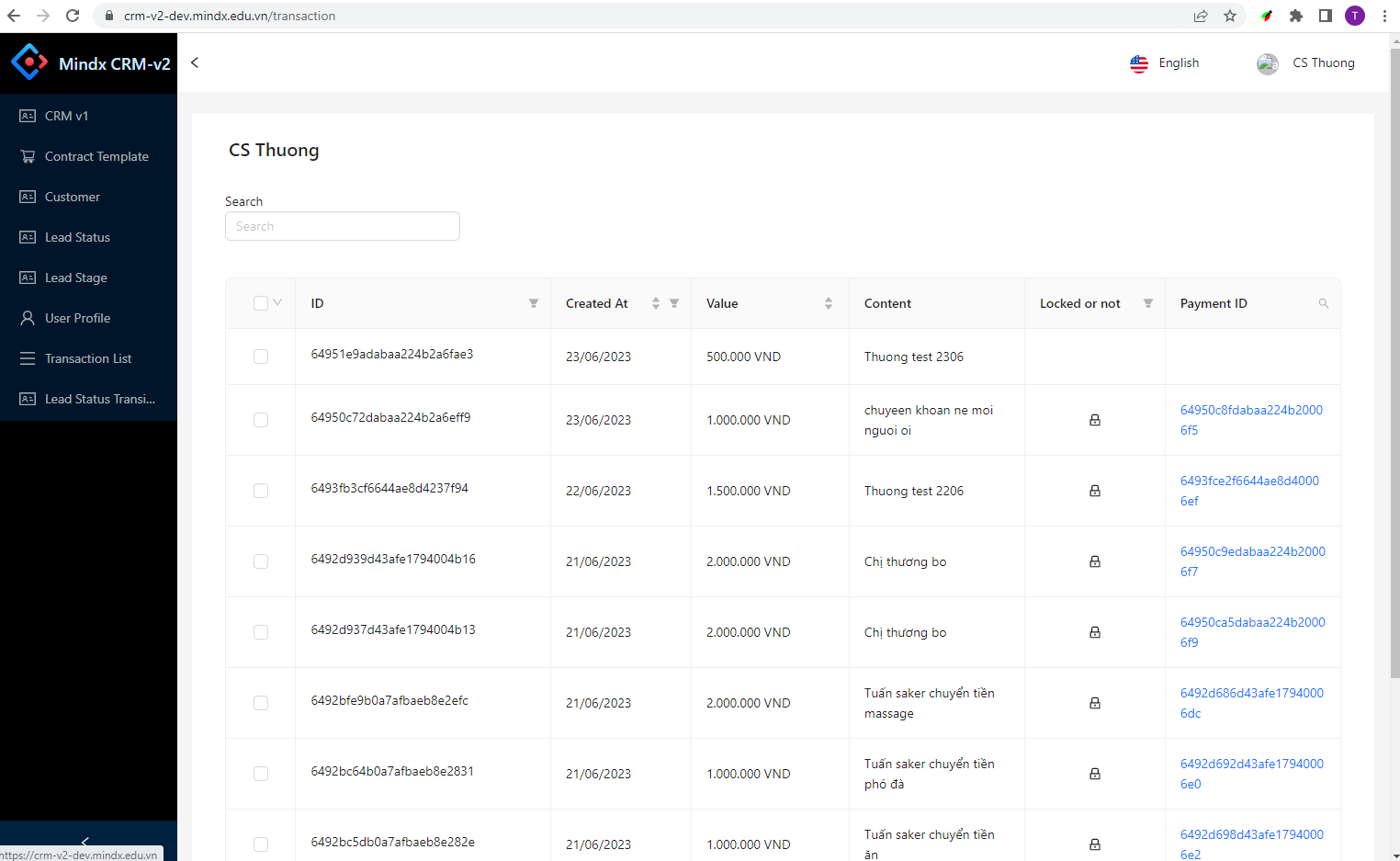Toggle the select-all header checkbox
The height and width of the screenshot is (861, 1400).
point(261,303)
